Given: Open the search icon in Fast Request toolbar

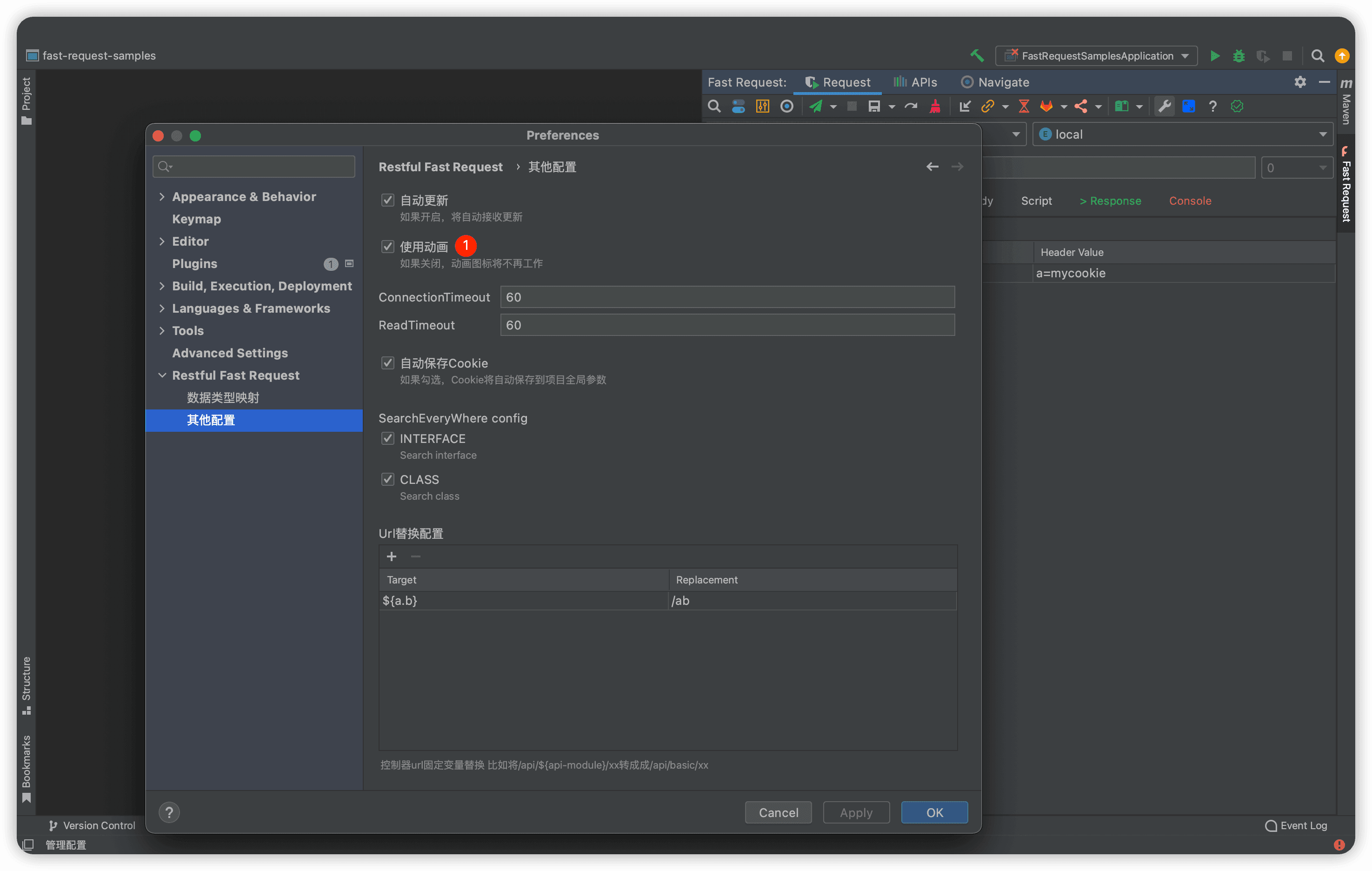Looking at the screenshot, I should (713, 106).
